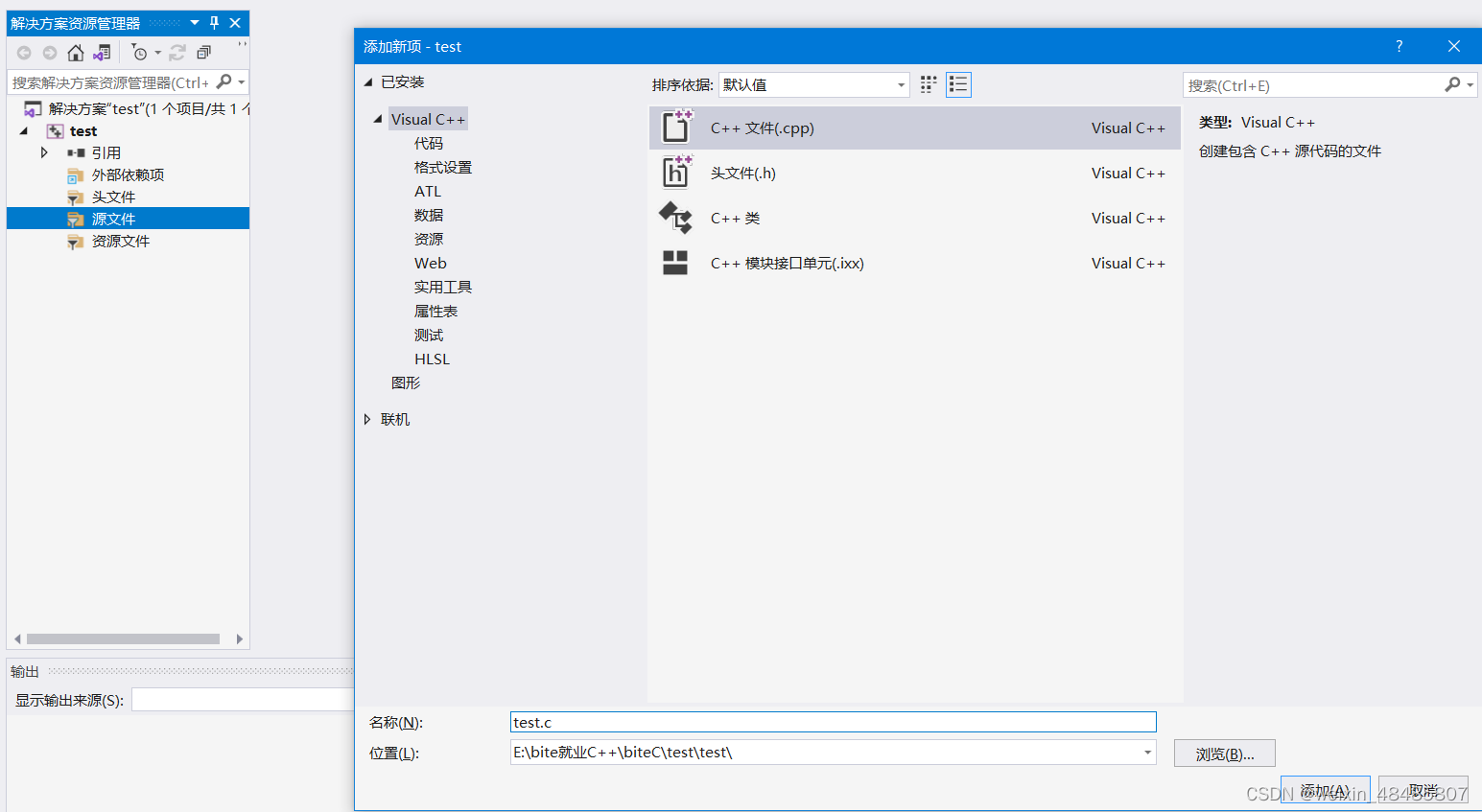Open 位置 location dropdown arrow
The image size is (1482, 812).
pos(1147,753)
